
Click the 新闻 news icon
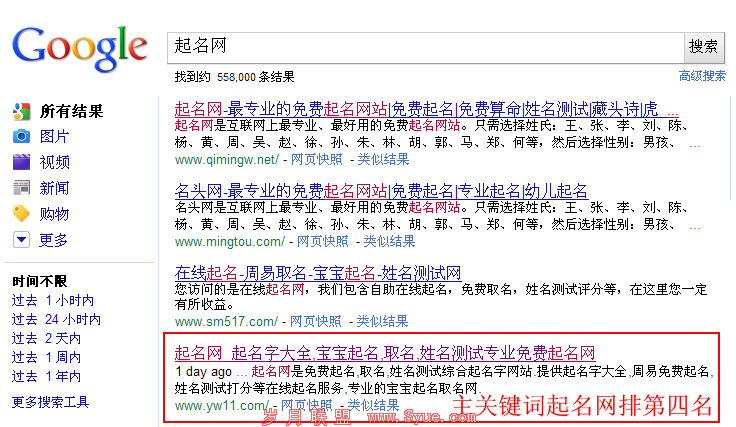[21, 188]
